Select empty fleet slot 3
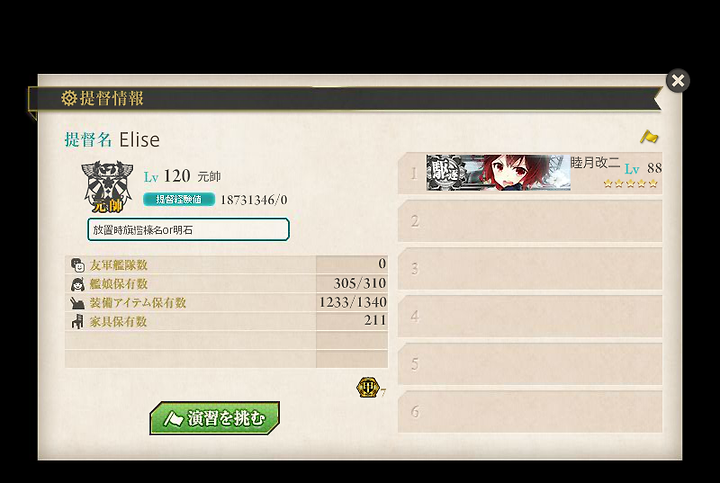 530,269
